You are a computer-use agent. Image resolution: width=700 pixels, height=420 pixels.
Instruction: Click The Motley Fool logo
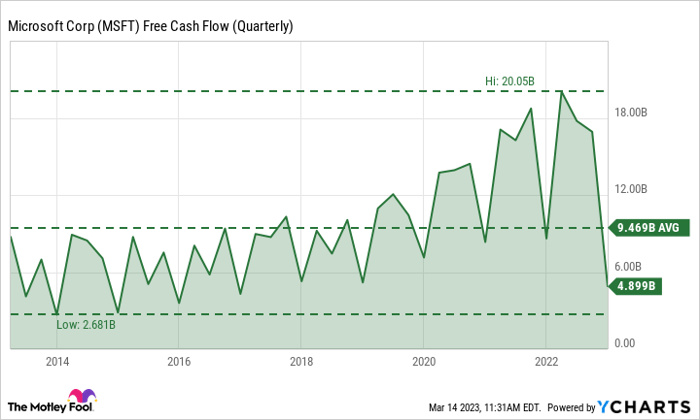[x=52, y=401]
